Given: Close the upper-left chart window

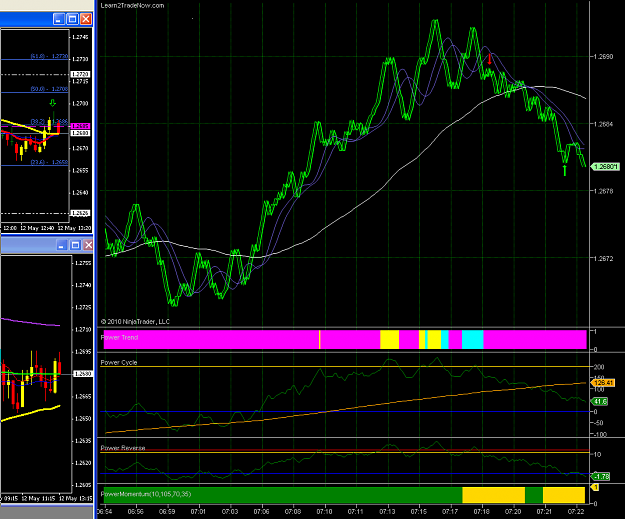Looking at the screenshot, I should point(86,19).
